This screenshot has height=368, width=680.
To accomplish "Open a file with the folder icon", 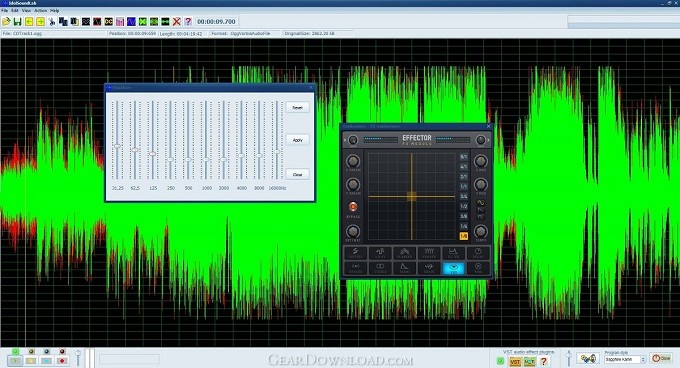I will [x=6, y=21].
